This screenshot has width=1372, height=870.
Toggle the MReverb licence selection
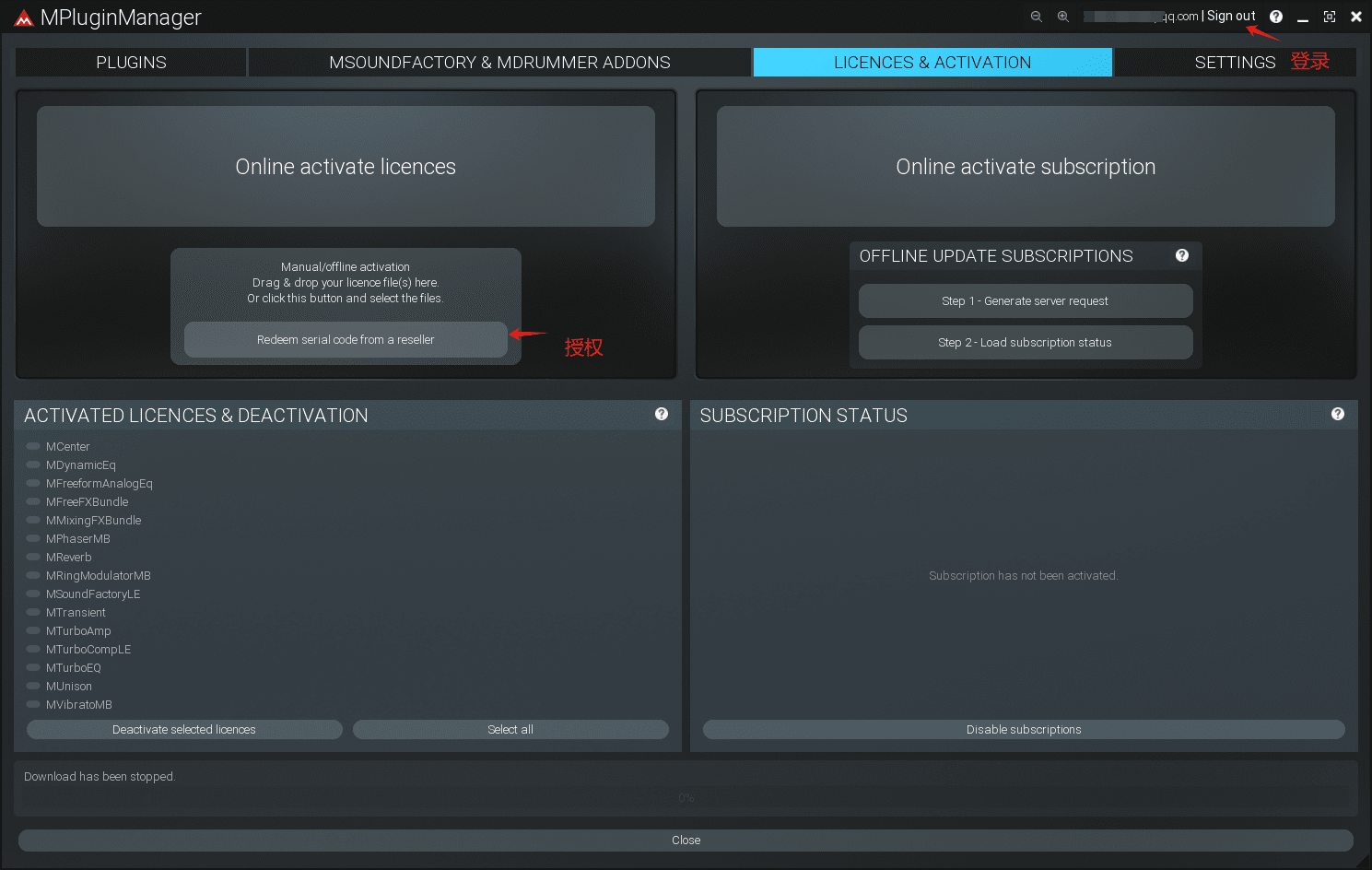tap(33, 557)
